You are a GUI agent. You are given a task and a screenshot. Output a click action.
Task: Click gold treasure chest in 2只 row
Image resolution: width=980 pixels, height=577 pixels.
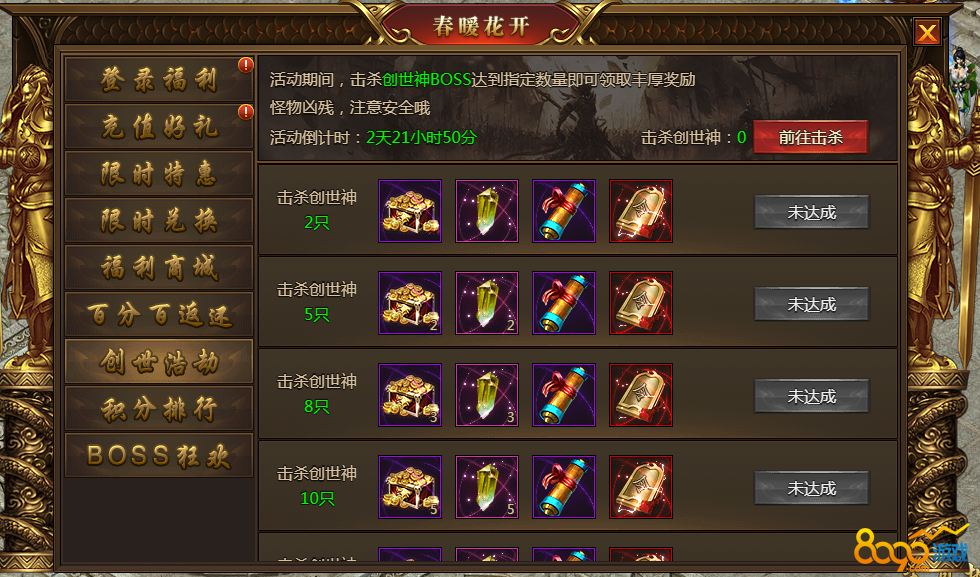click(x=410, y=211)
